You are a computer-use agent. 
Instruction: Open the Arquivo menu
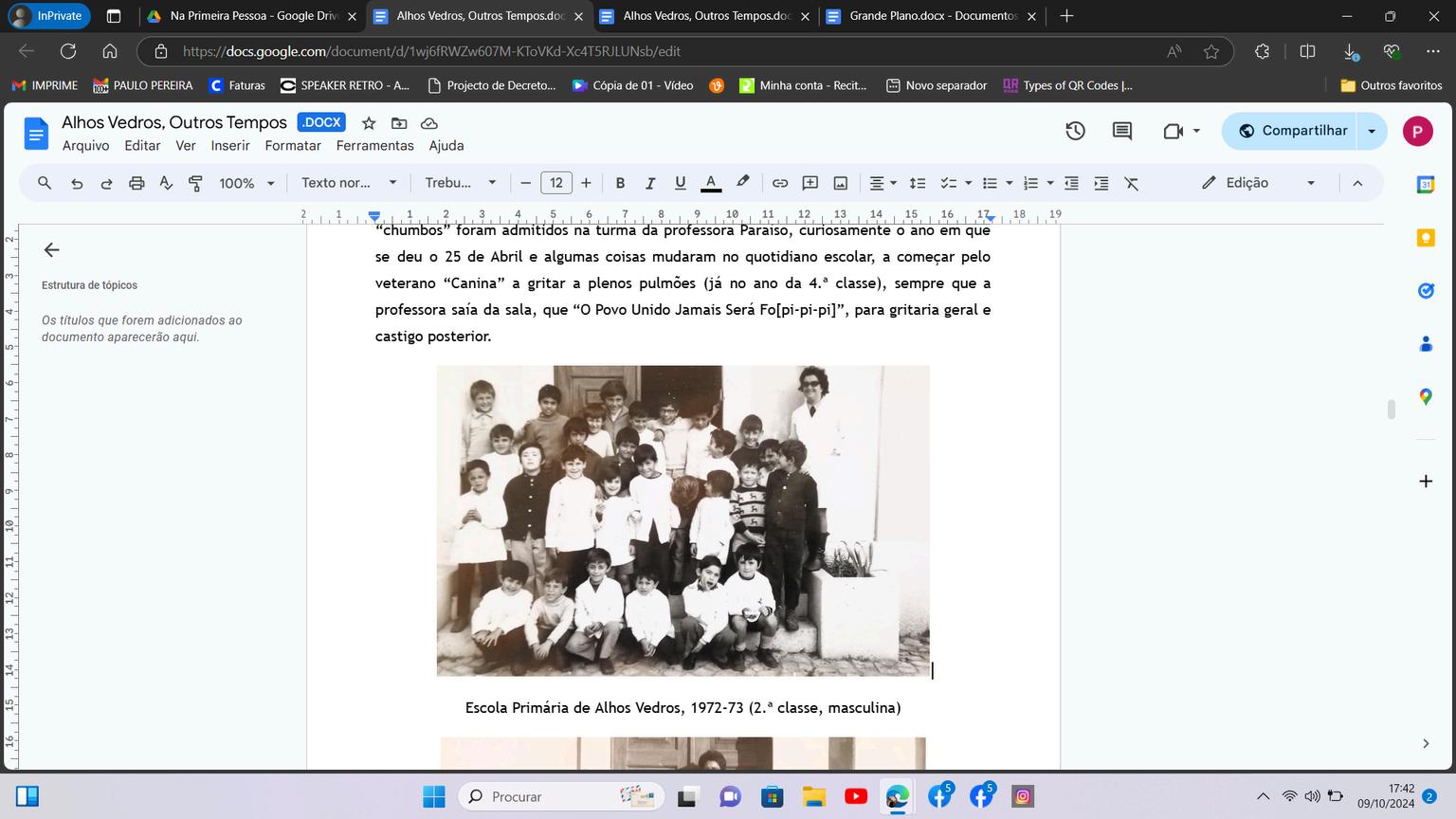pyautogui.click(x=85, y=146)
